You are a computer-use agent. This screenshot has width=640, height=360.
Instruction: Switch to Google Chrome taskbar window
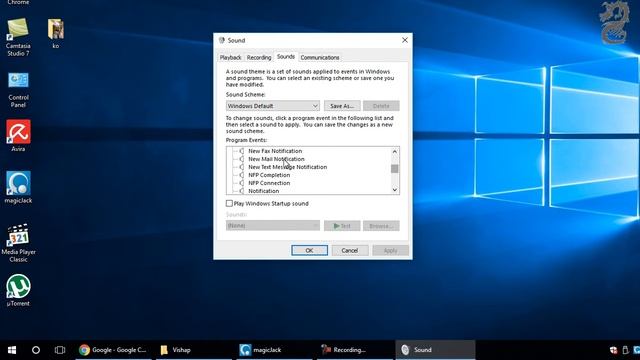pos(113,350)
